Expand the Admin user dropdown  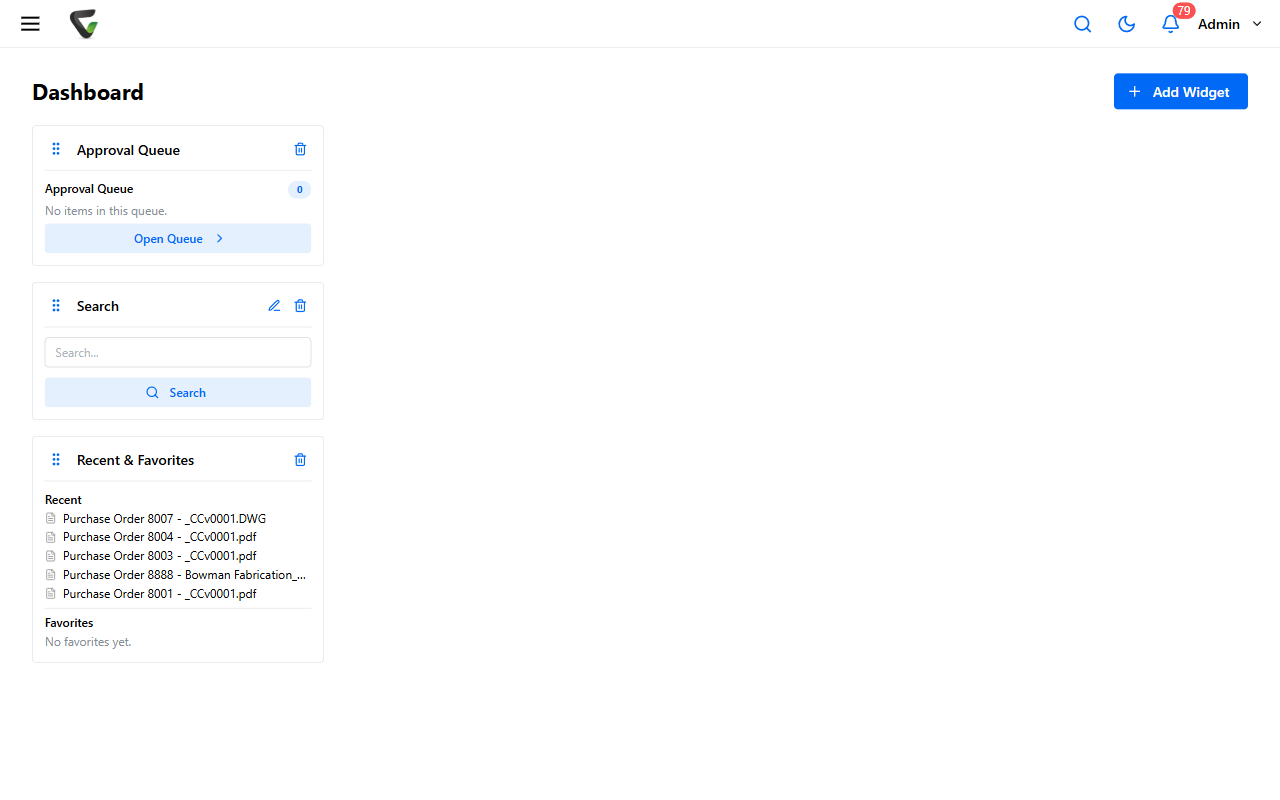[1230, 24]
